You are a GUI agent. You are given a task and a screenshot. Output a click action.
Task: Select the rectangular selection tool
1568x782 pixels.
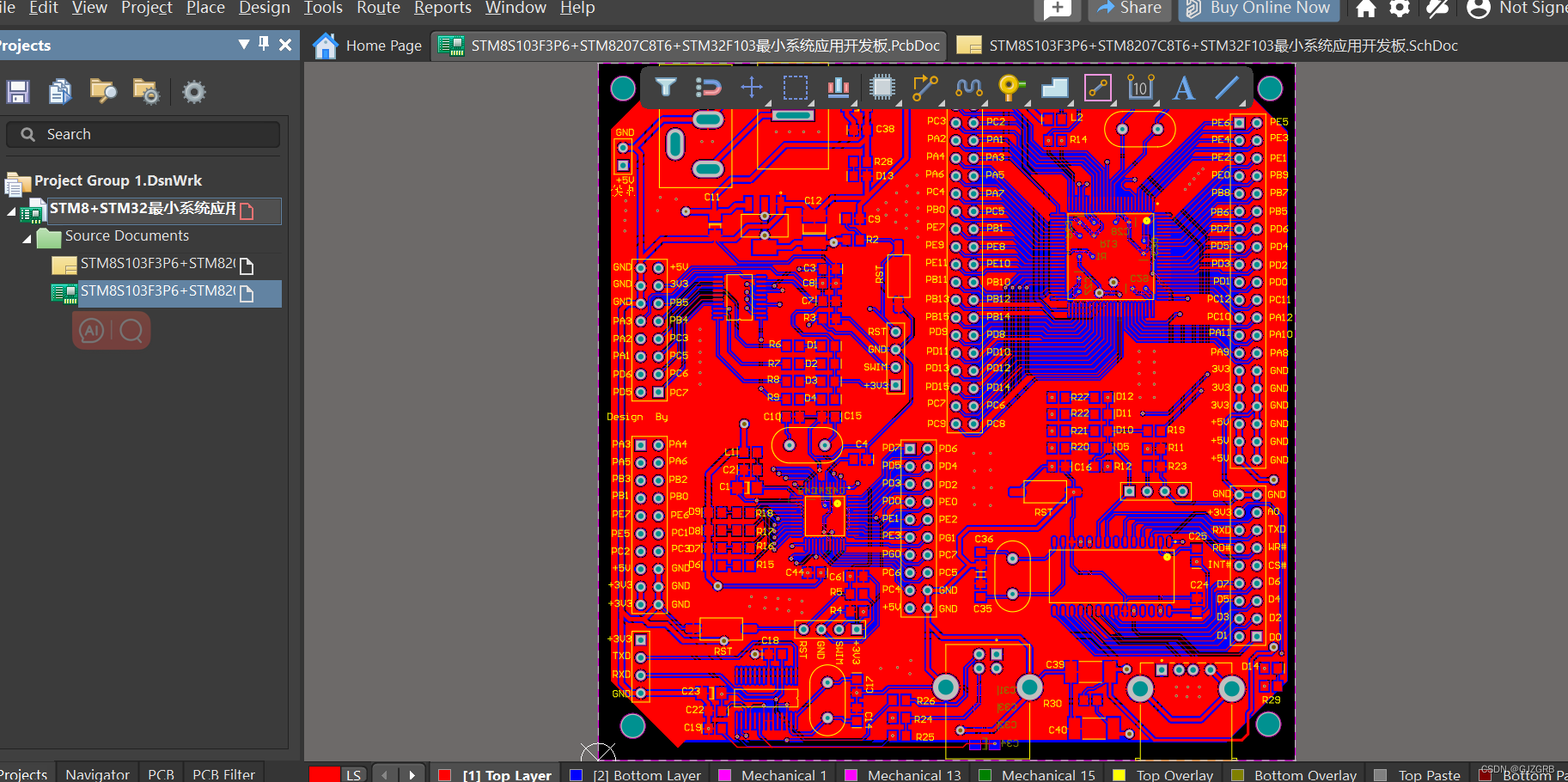click(x=795, y=88)
